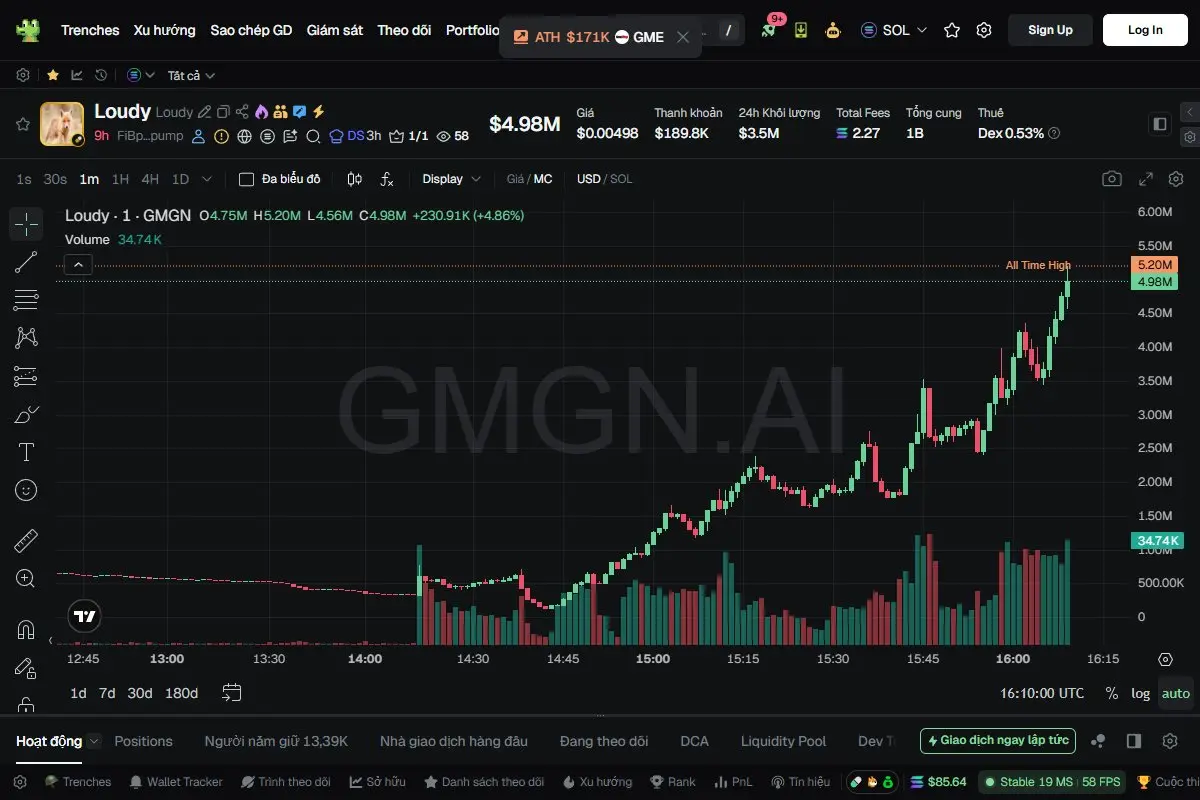Open the Display dropdown

pyautogui.click(x=452, y=179)
